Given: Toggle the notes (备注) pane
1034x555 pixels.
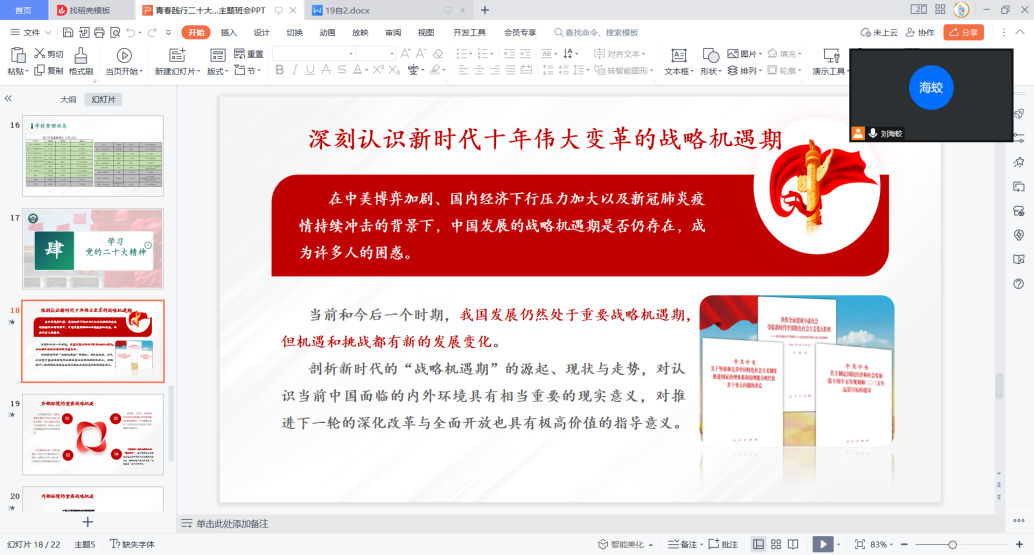Looking at the screenshot, I should (683, 544).
